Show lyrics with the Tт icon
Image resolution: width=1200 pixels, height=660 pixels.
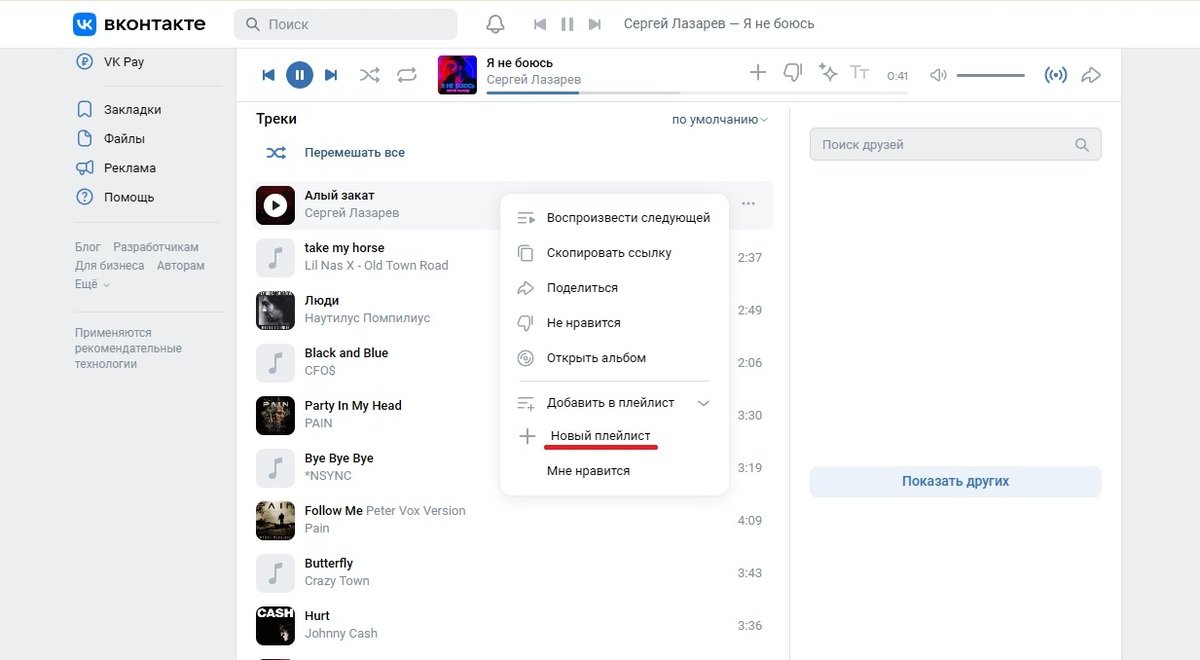[x=859, y=73]
